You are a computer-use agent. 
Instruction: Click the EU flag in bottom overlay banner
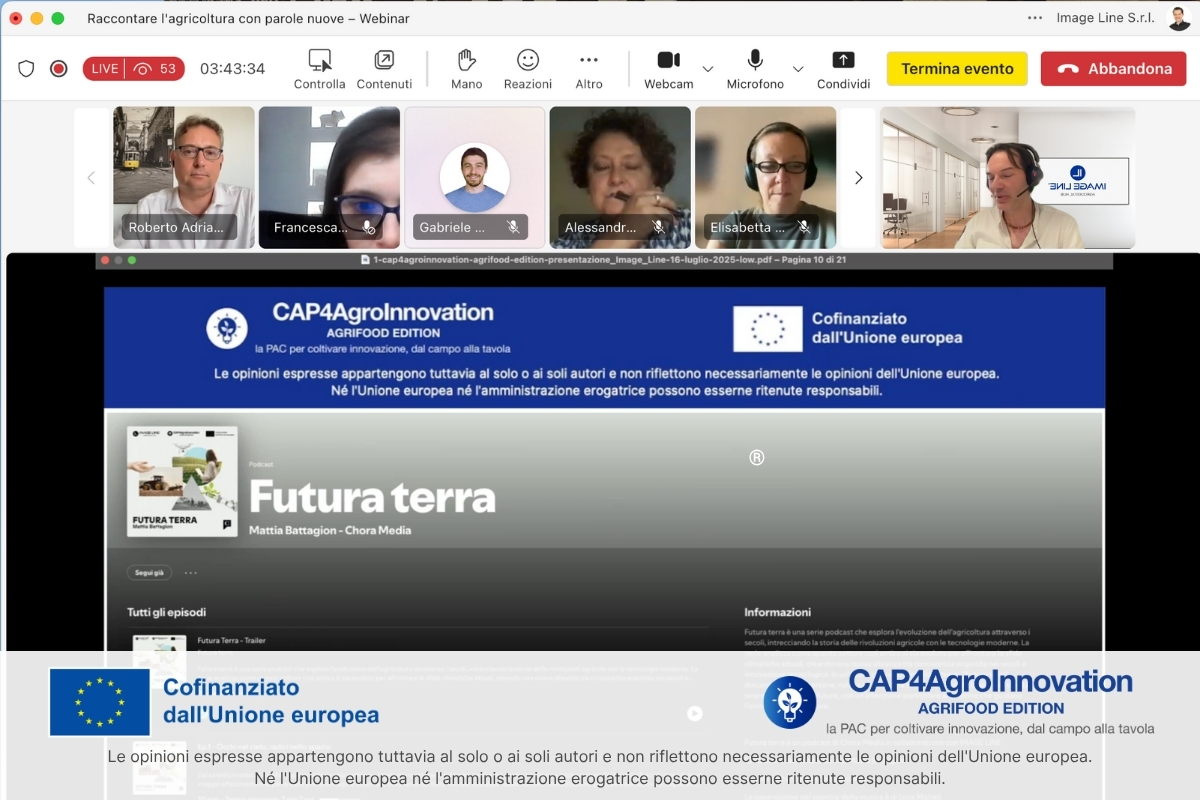(99, 702)
